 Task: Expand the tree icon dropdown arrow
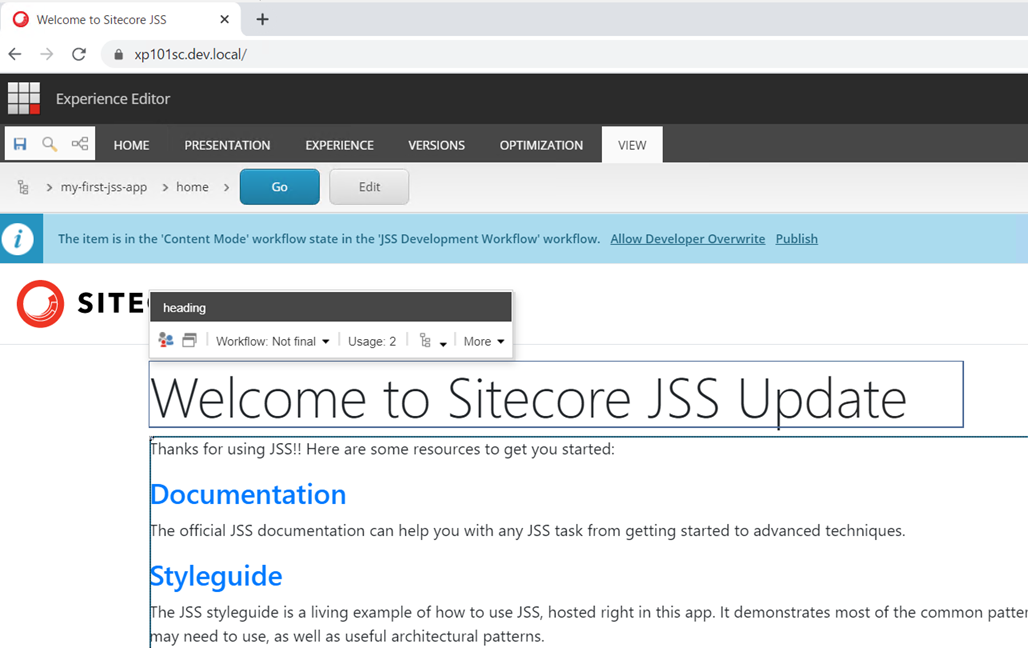click(x=443, y=343)
